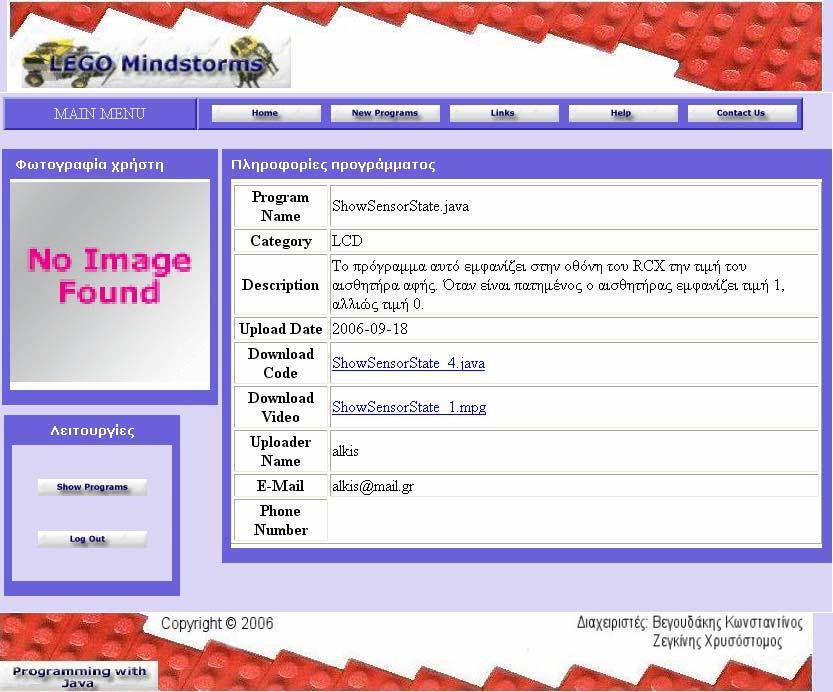This screenshot has width=833, height=692.
Task: Click the MAIN MENU heading
Action: (x=99, y=114)
